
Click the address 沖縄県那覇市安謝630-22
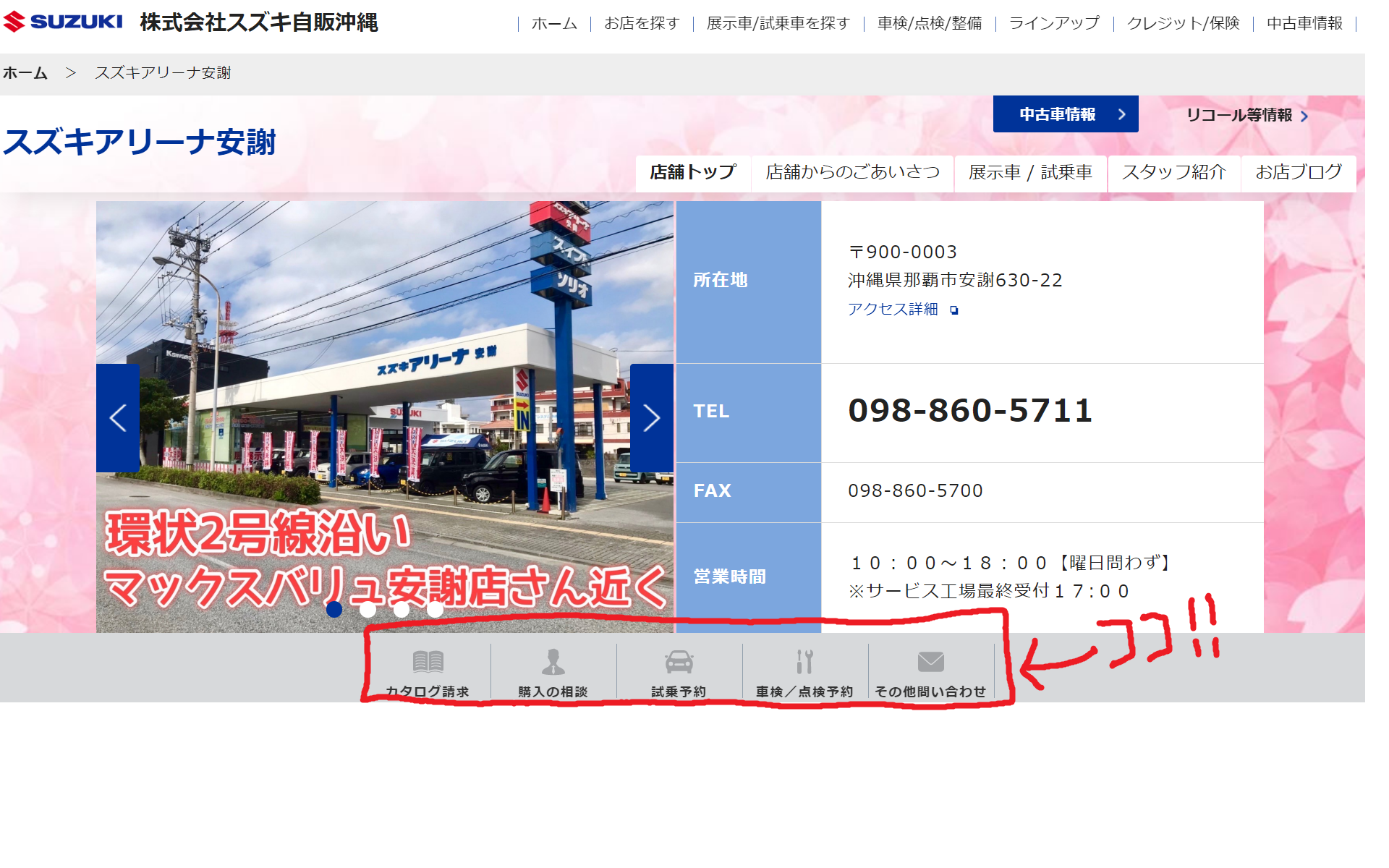955,281
